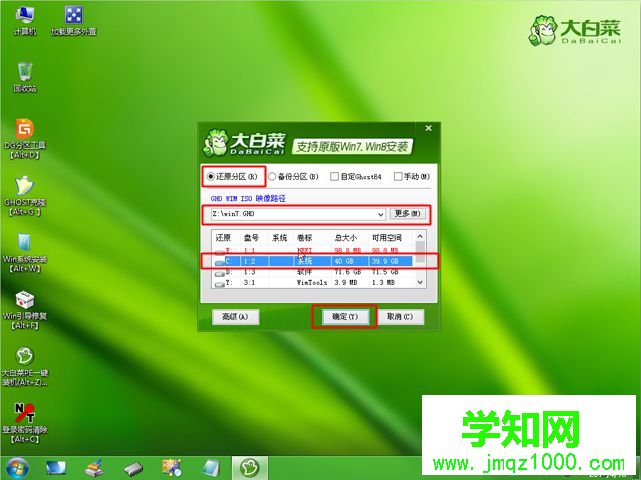641x480 pixels.
Task: Click the 可用空间 column header
Action: tap(387, 238)
